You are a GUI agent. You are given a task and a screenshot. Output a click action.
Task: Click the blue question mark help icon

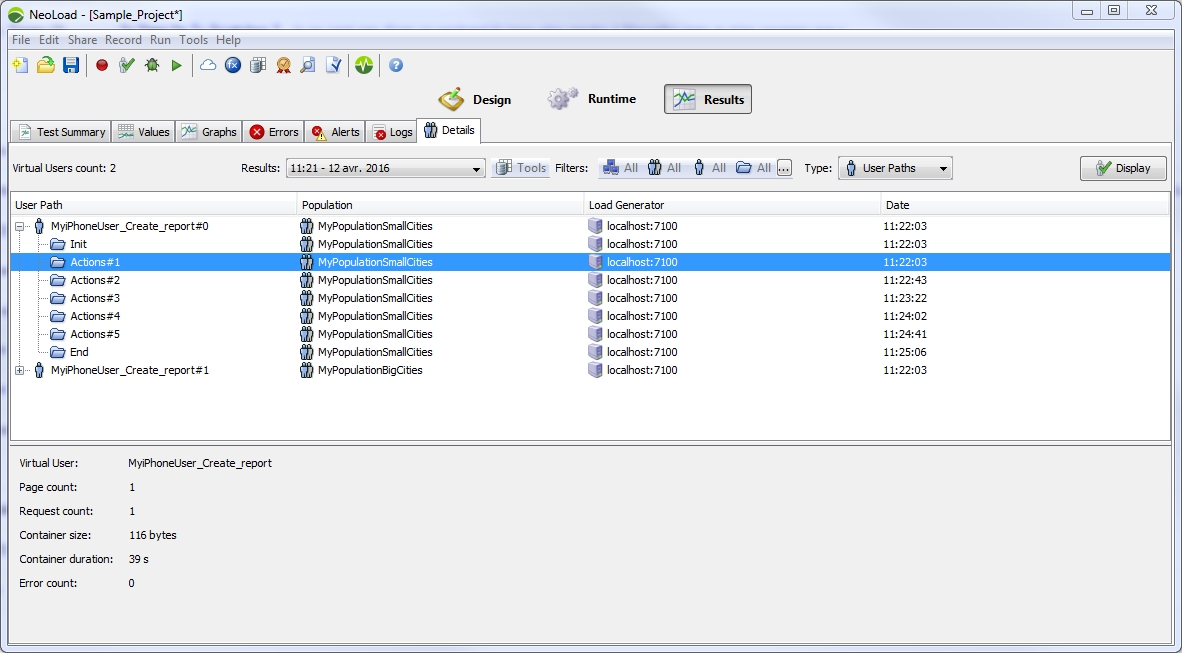pos(396,65)
